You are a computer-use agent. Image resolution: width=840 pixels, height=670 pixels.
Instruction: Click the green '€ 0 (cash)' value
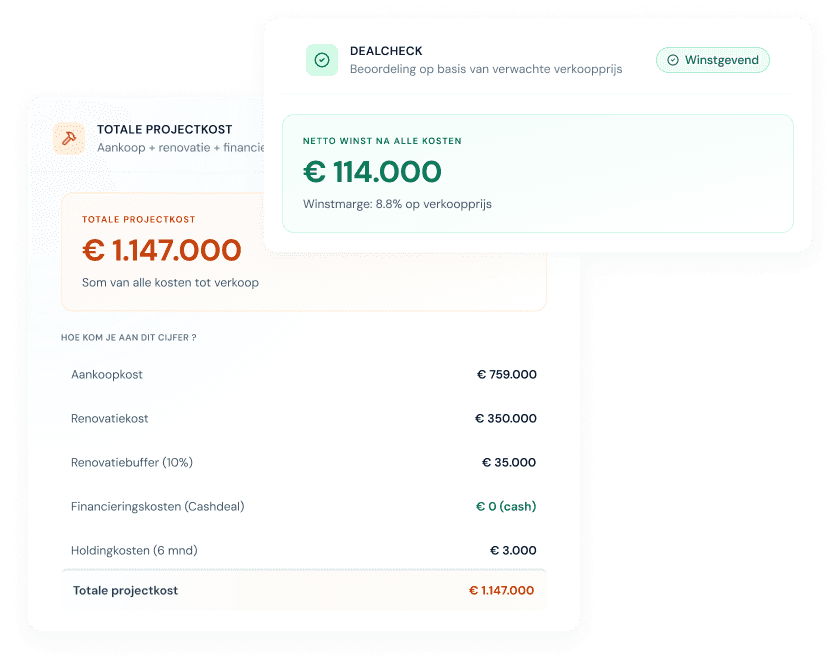506,506
